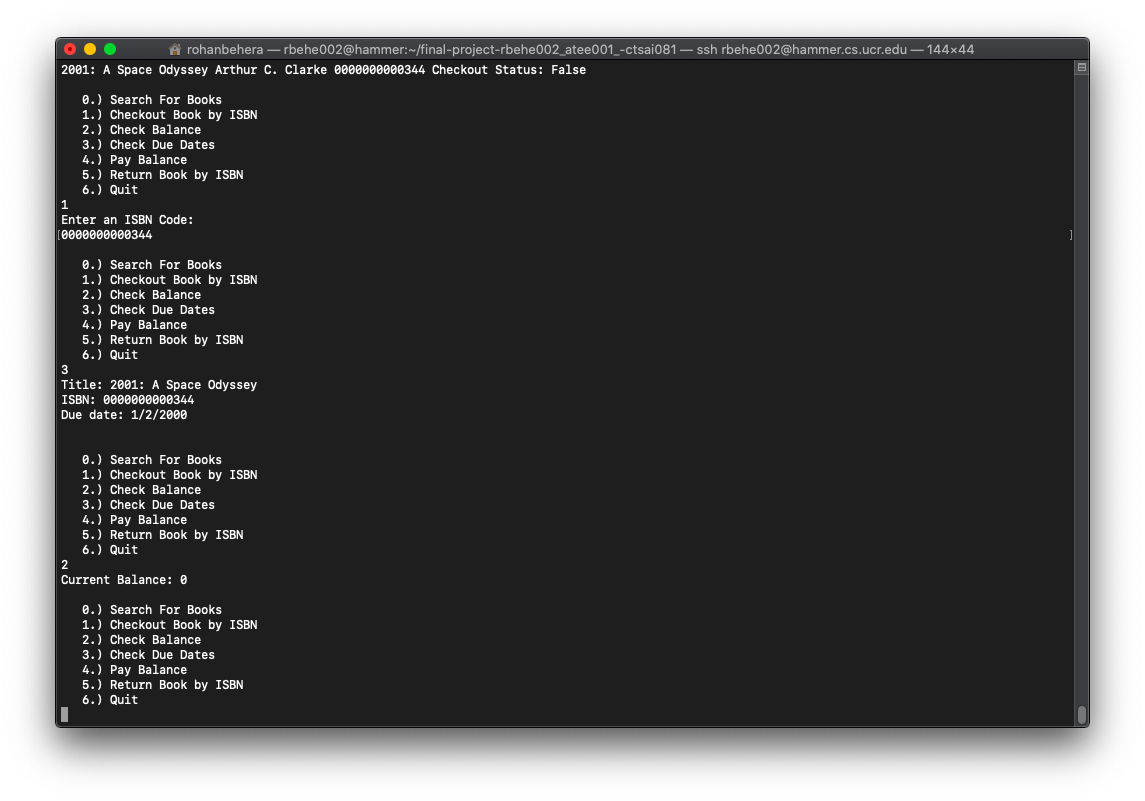This screenshot has width=1145, height=801.
Task: Click the split pane icon at top right
Action: [x=1080, y=67]
